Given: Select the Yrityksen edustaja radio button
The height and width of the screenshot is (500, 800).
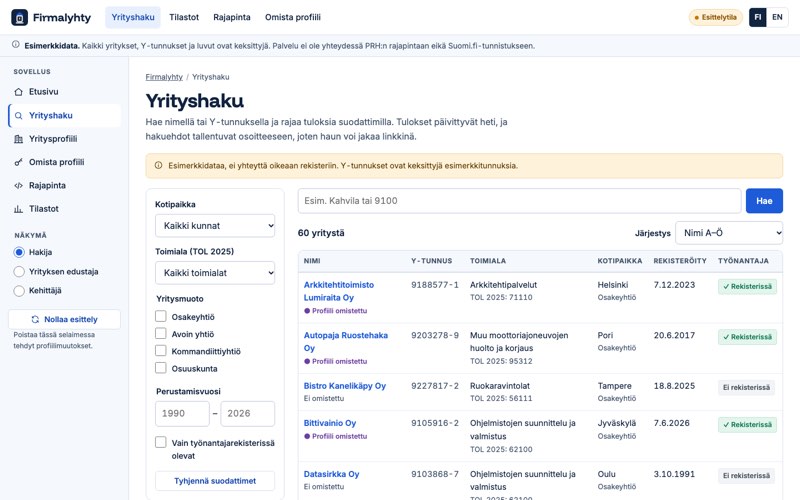Looking at the screenshot, I should pos(19,271).
